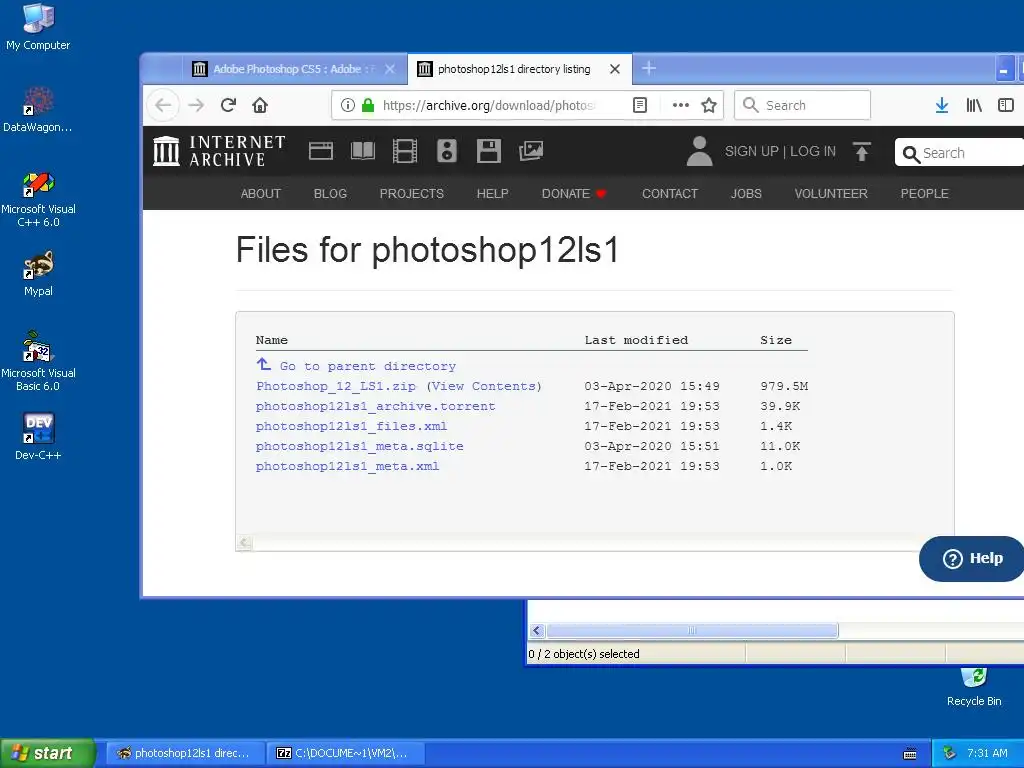Launch the Mypal browser shortcut
1024x768 pixels.
point(38,273)
